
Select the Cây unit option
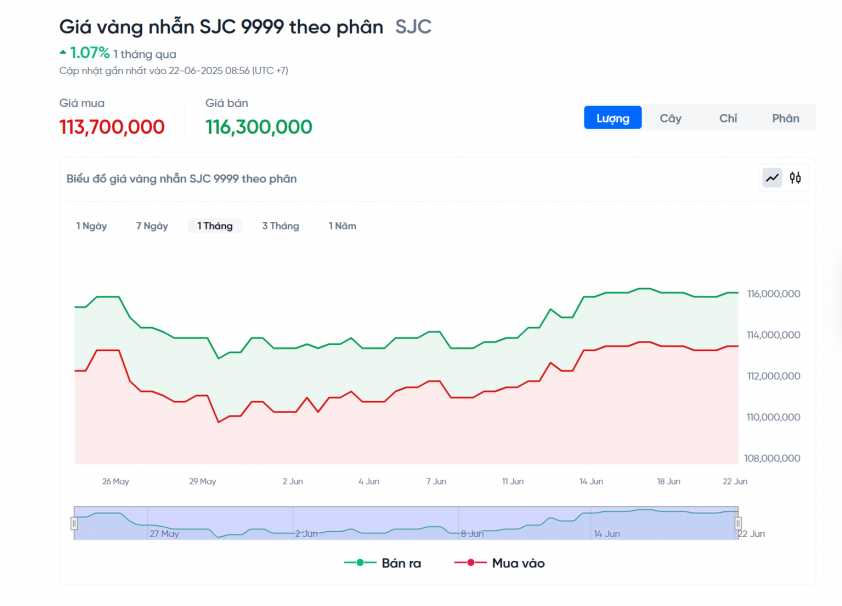coord(670,118)
